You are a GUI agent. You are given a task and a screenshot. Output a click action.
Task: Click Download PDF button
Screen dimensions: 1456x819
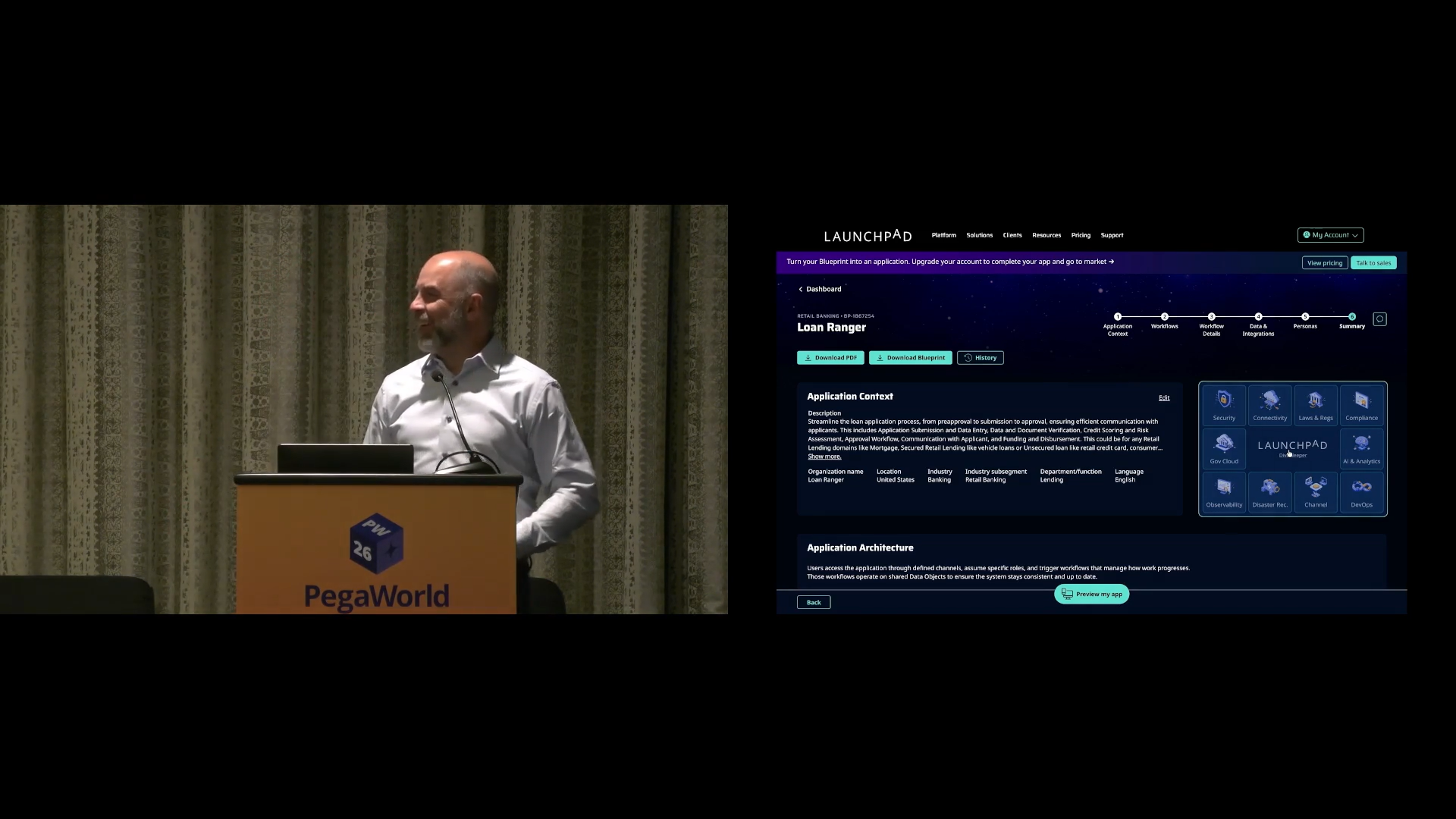pyautogui.click(x=830, y=358)
